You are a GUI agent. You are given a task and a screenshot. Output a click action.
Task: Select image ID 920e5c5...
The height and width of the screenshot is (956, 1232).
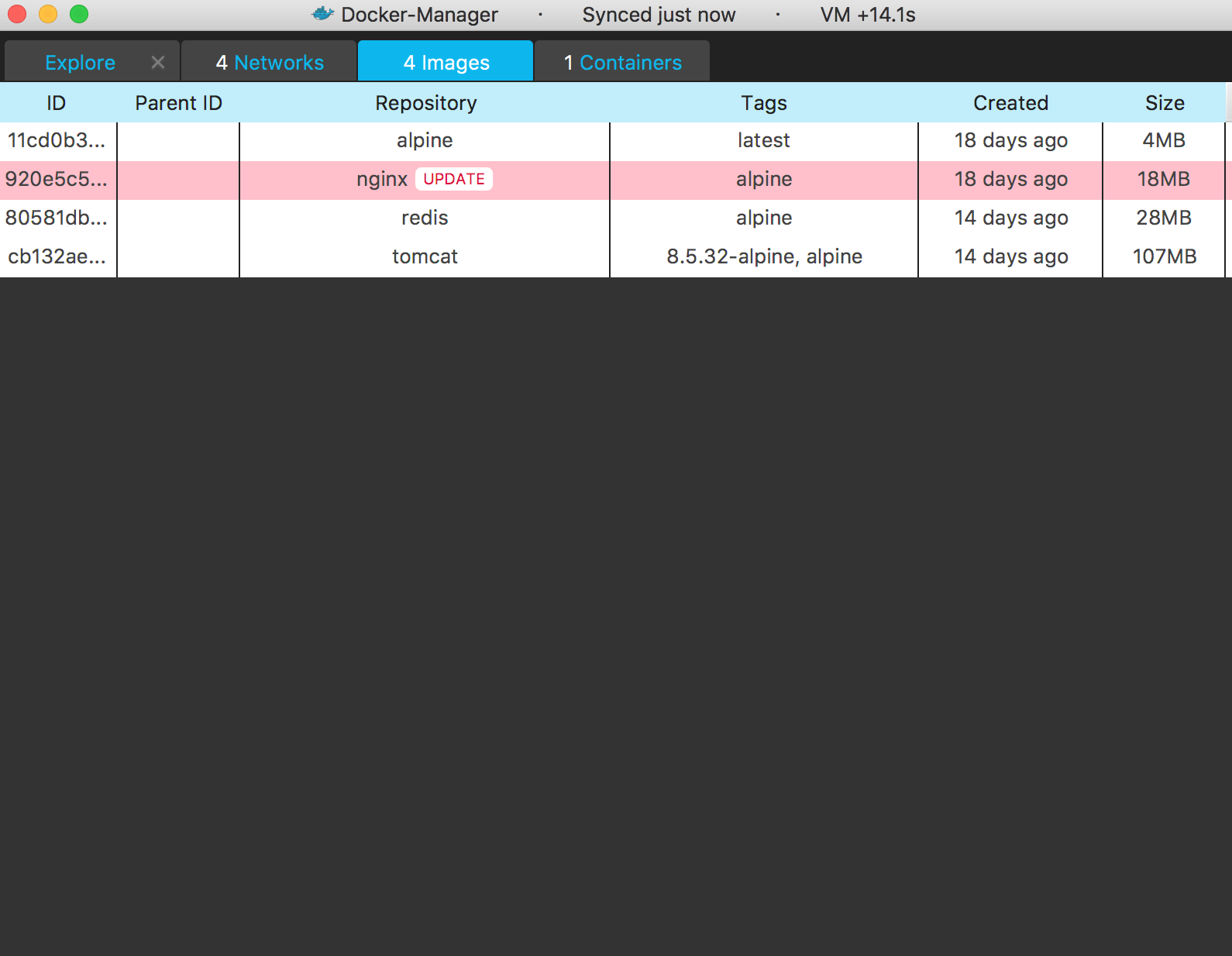tap(57, 179)
